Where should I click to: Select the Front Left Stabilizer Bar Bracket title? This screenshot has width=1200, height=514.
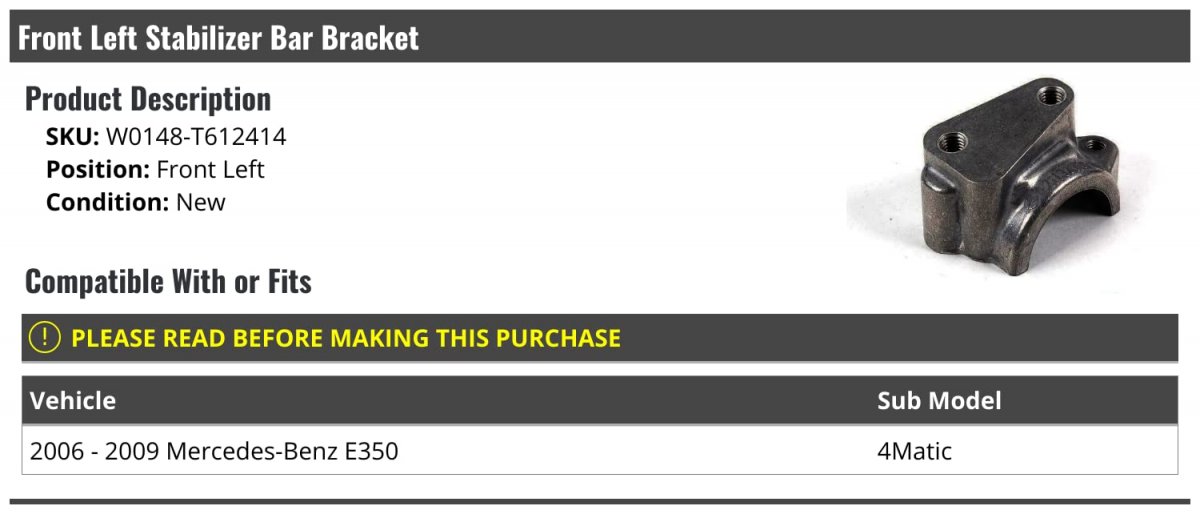[x=219, y=38]
